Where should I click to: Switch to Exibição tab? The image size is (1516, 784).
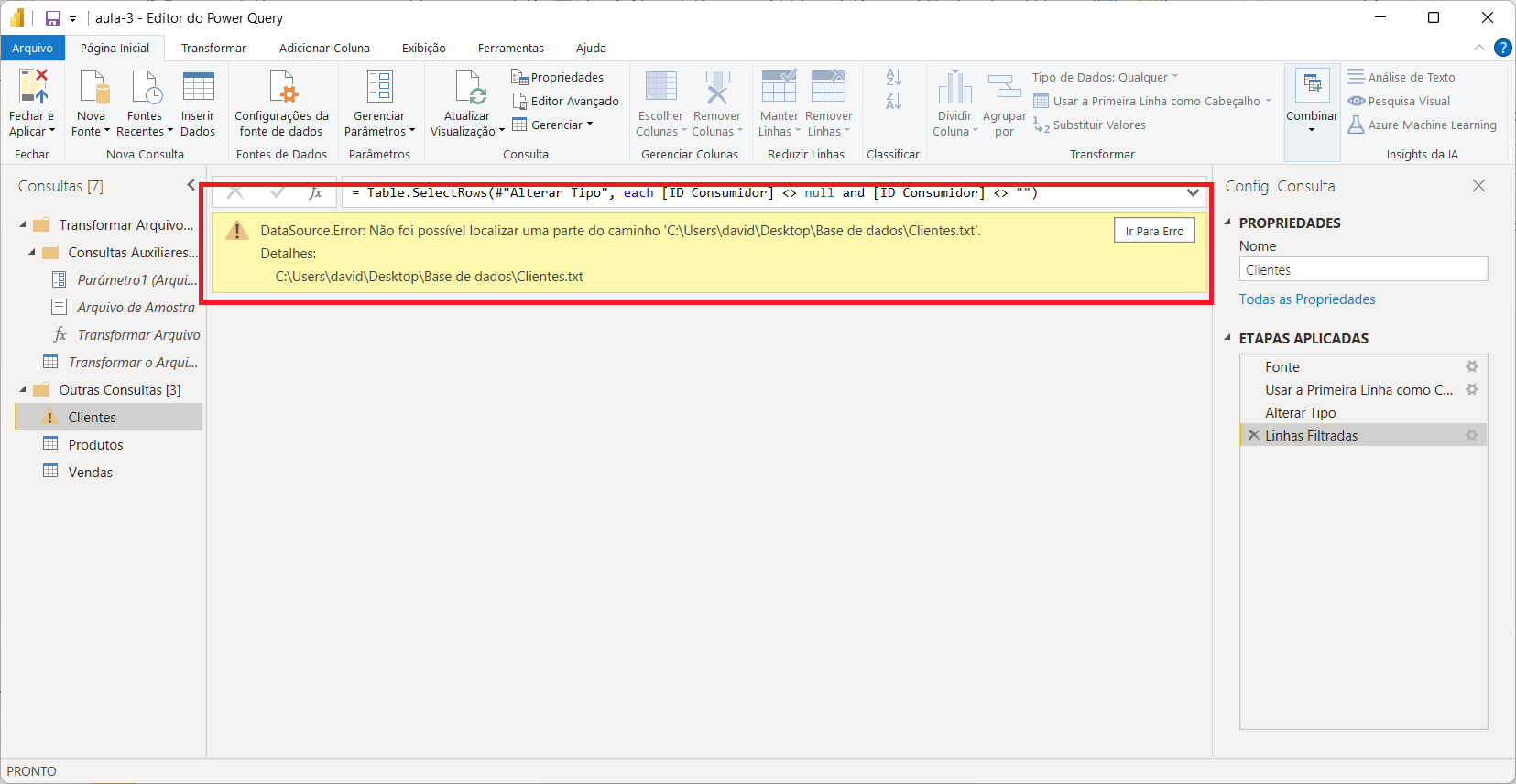(x=424, y=48)
